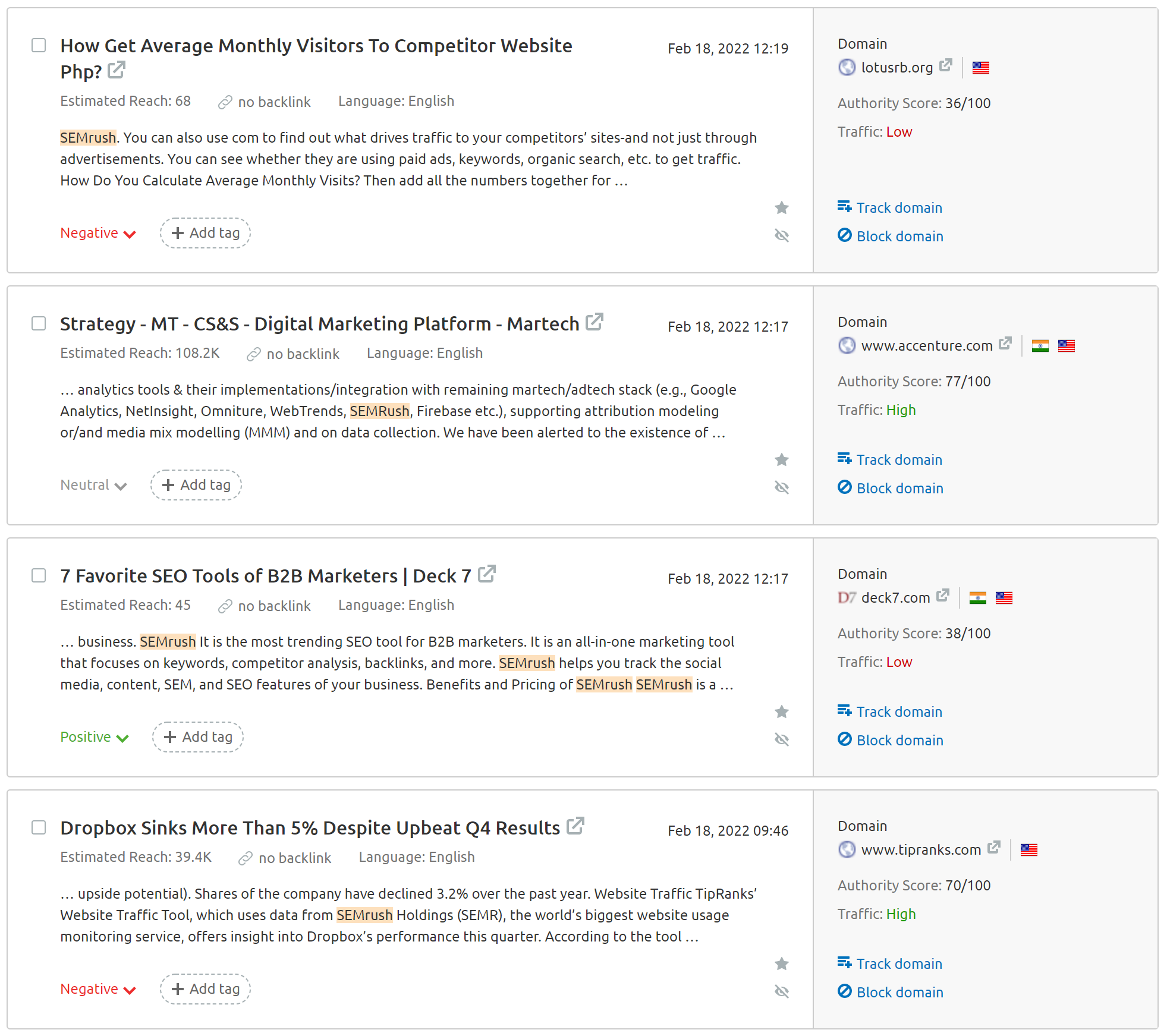This screenshot has width=1167, height=1036.
Task: Hide the lotusrb.org mention with crossed-eye icon
Action: [x=782, y=235]
